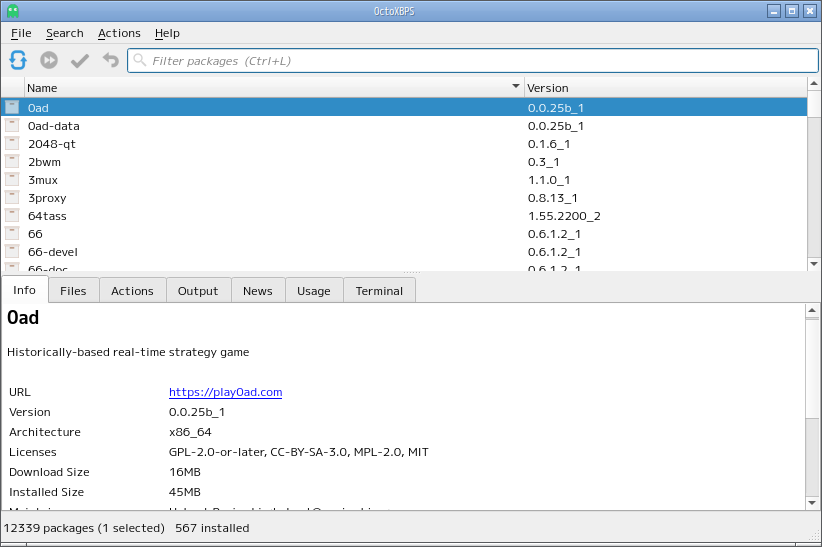Open the File menu
Screen dimensions: 822x547
(x=21, y=33)
